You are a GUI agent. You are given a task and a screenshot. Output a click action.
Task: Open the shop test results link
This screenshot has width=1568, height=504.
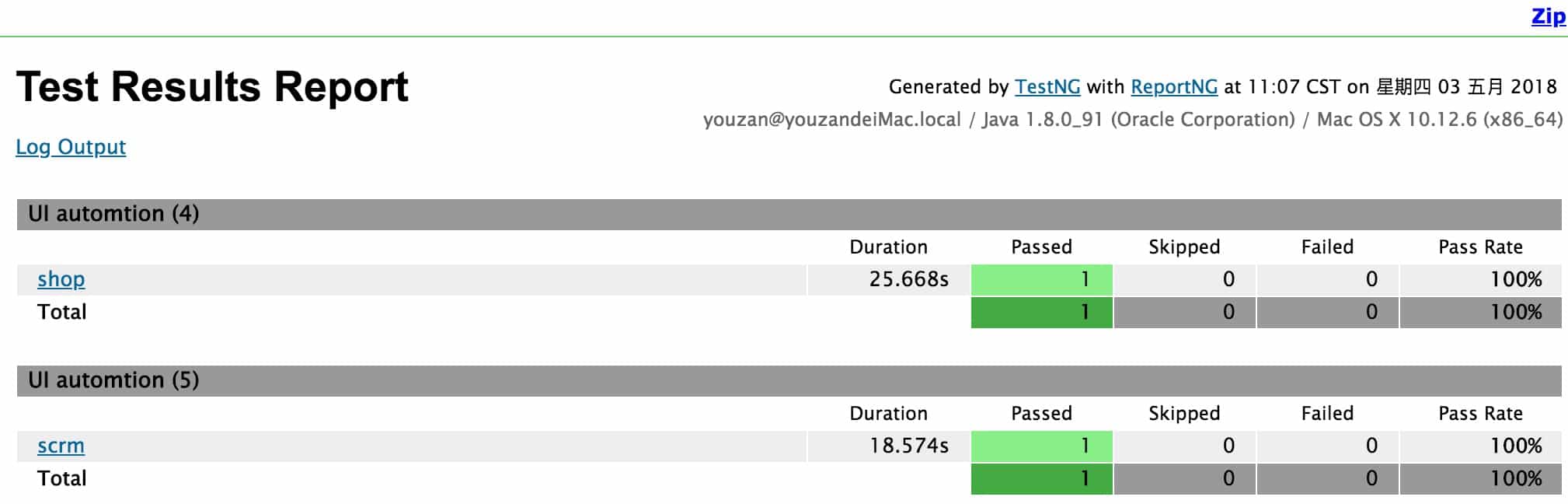(x=61, y=279)
